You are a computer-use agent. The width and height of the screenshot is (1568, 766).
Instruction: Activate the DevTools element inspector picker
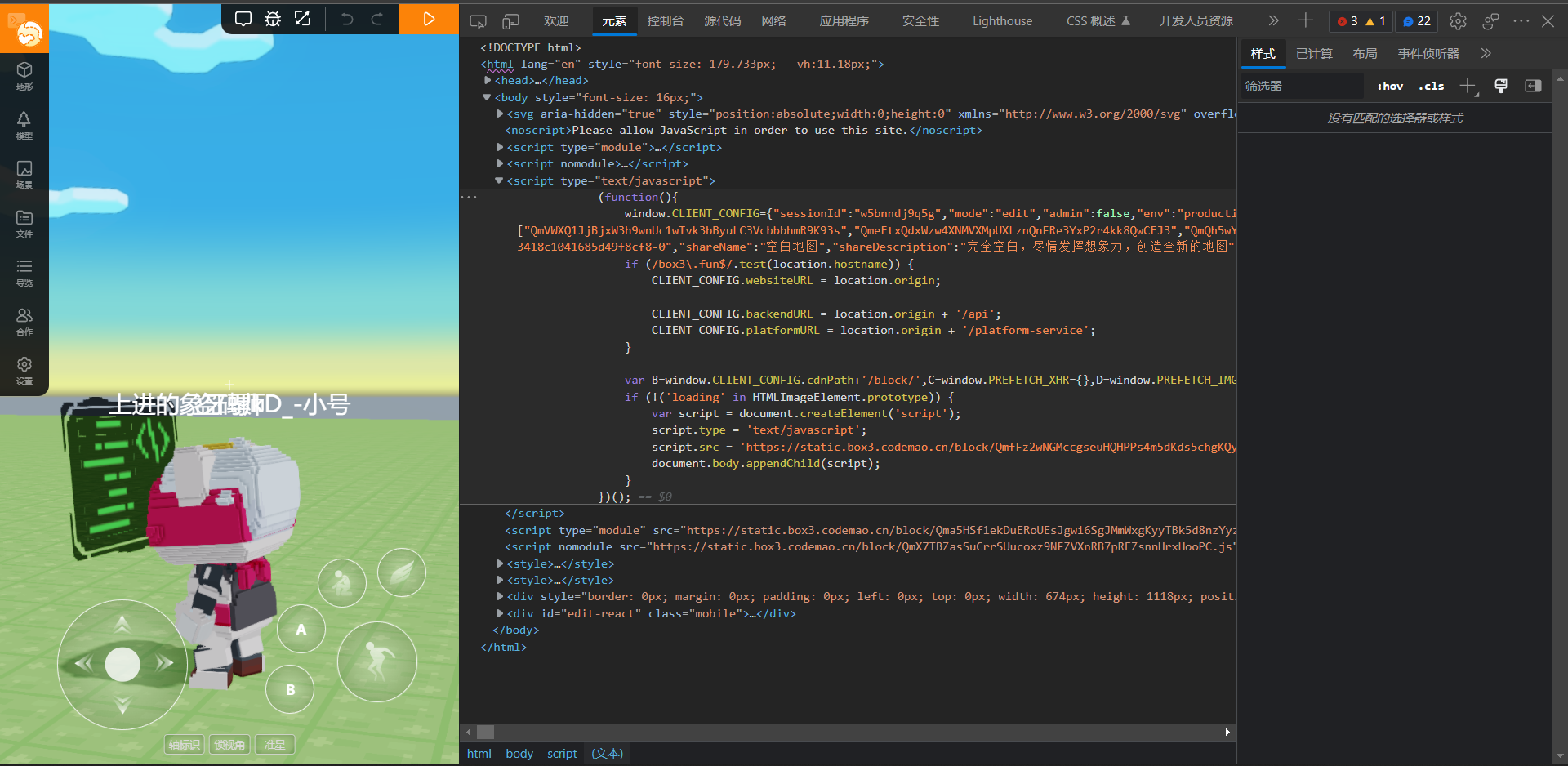pos(479,21)
